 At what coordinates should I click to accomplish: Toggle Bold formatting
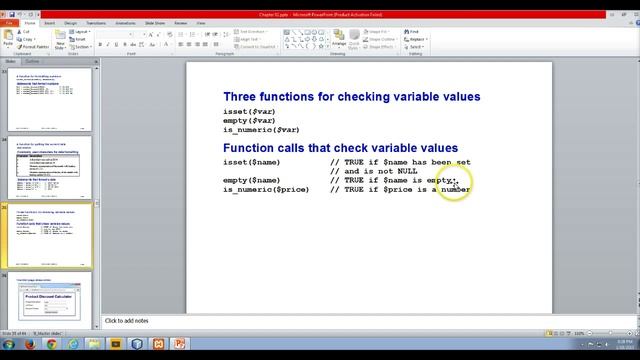pyautogui.click(x=100, y=44)
